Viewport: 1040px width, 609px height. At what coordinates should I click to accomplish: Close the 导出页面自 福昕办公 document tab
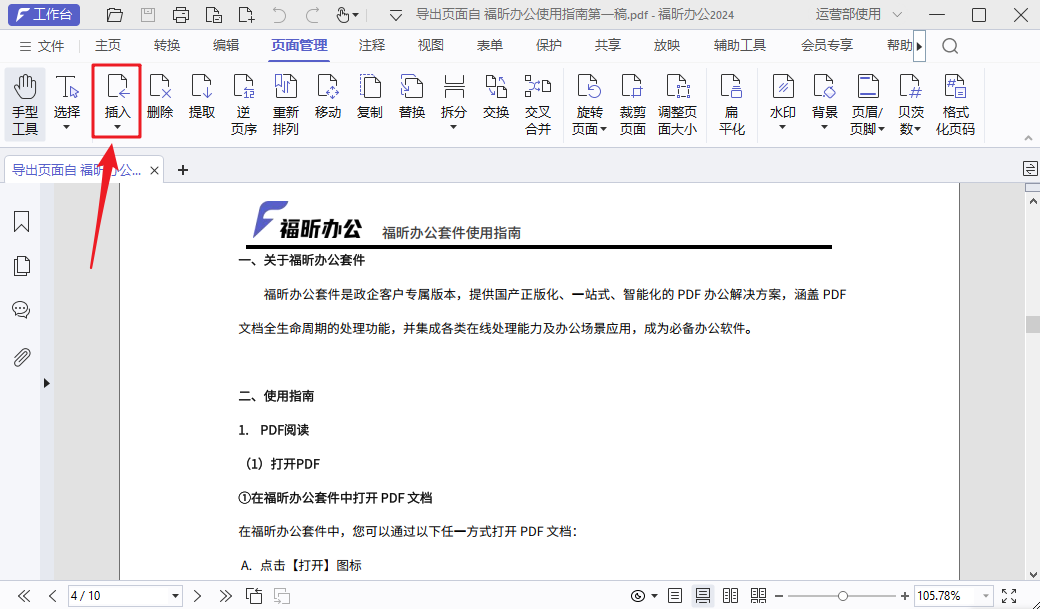click(x=154, y=170)
